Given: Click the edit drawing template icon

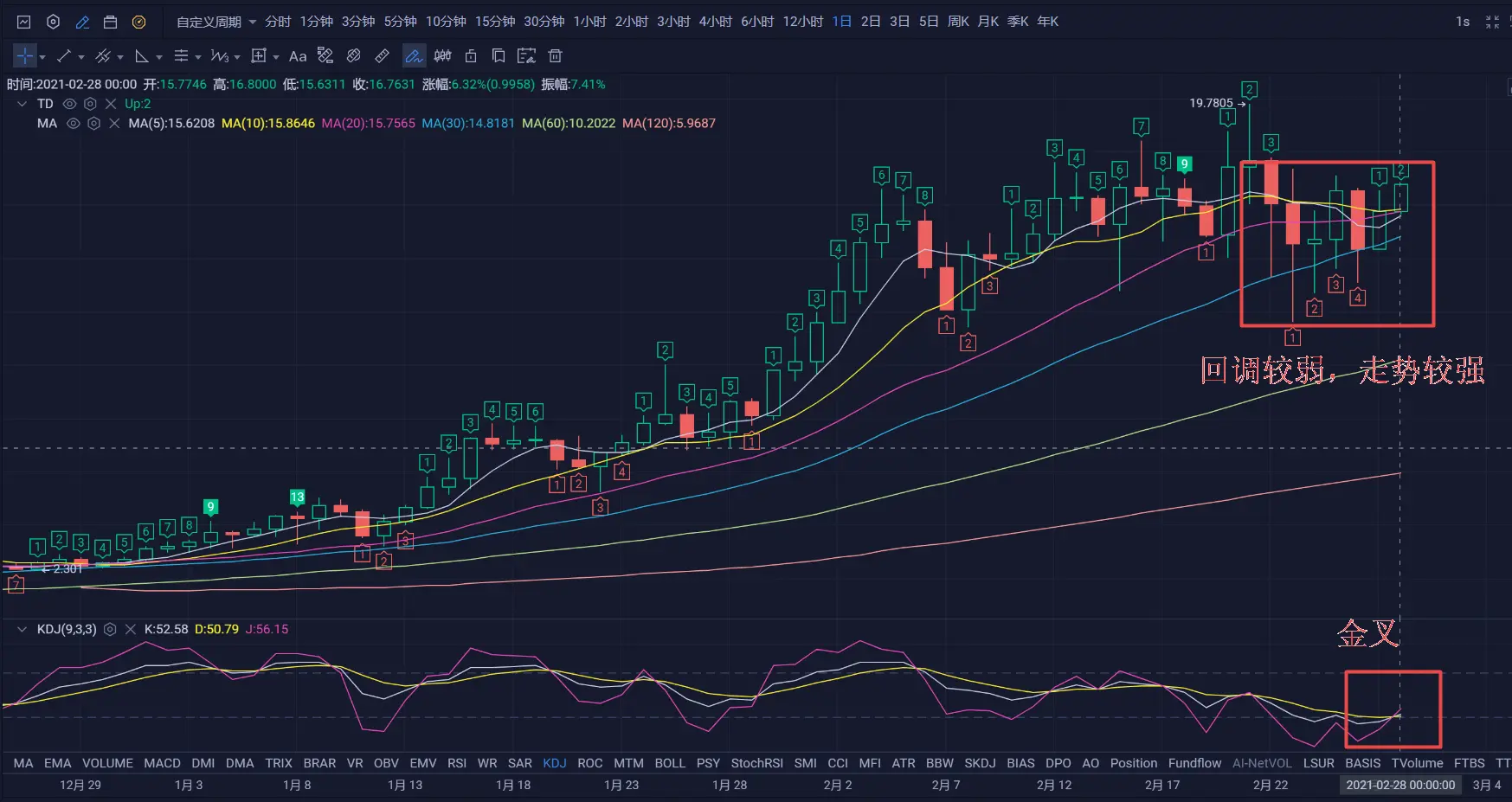Looking at the screenshot, I should tap(526, 56).
